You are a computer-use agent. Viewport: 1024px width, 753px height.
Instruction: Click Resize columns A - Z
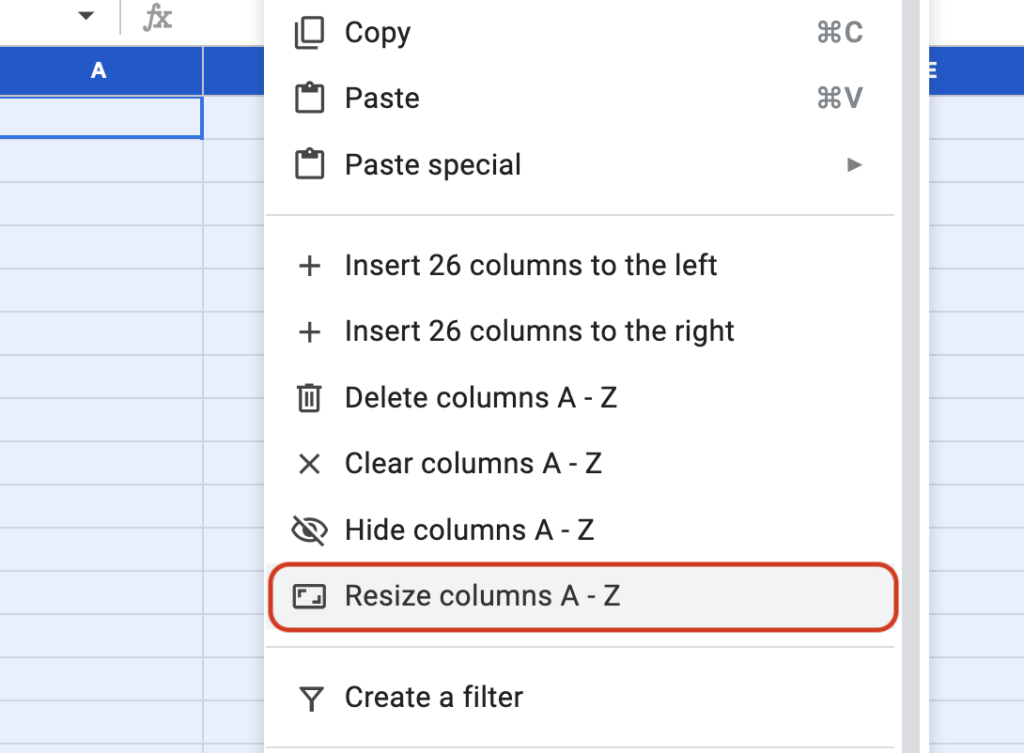tap(483, 595)
